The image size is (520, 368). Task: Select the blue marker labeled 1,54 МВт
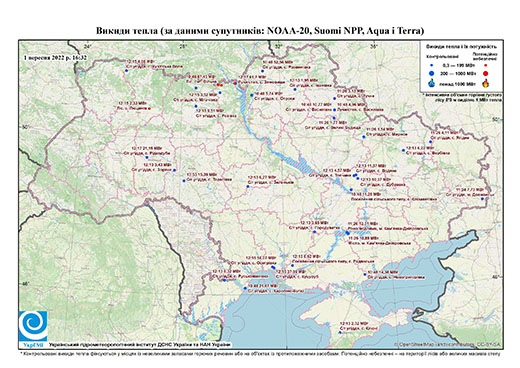point(364,137)
